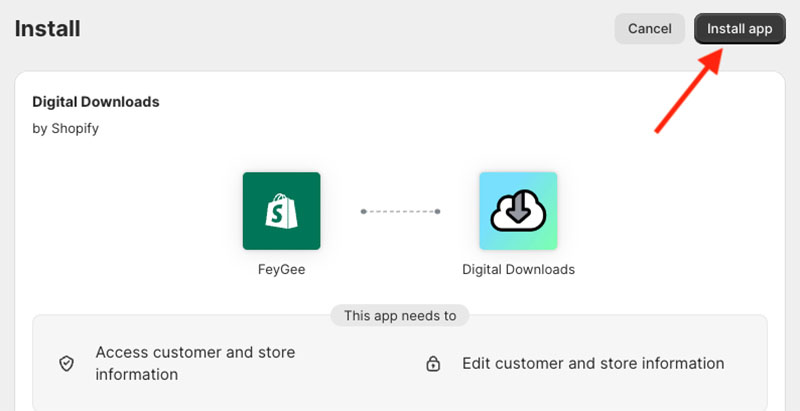Click the red arrow annotation
Viewport: 800px width, 411px height.
(688, 88)
